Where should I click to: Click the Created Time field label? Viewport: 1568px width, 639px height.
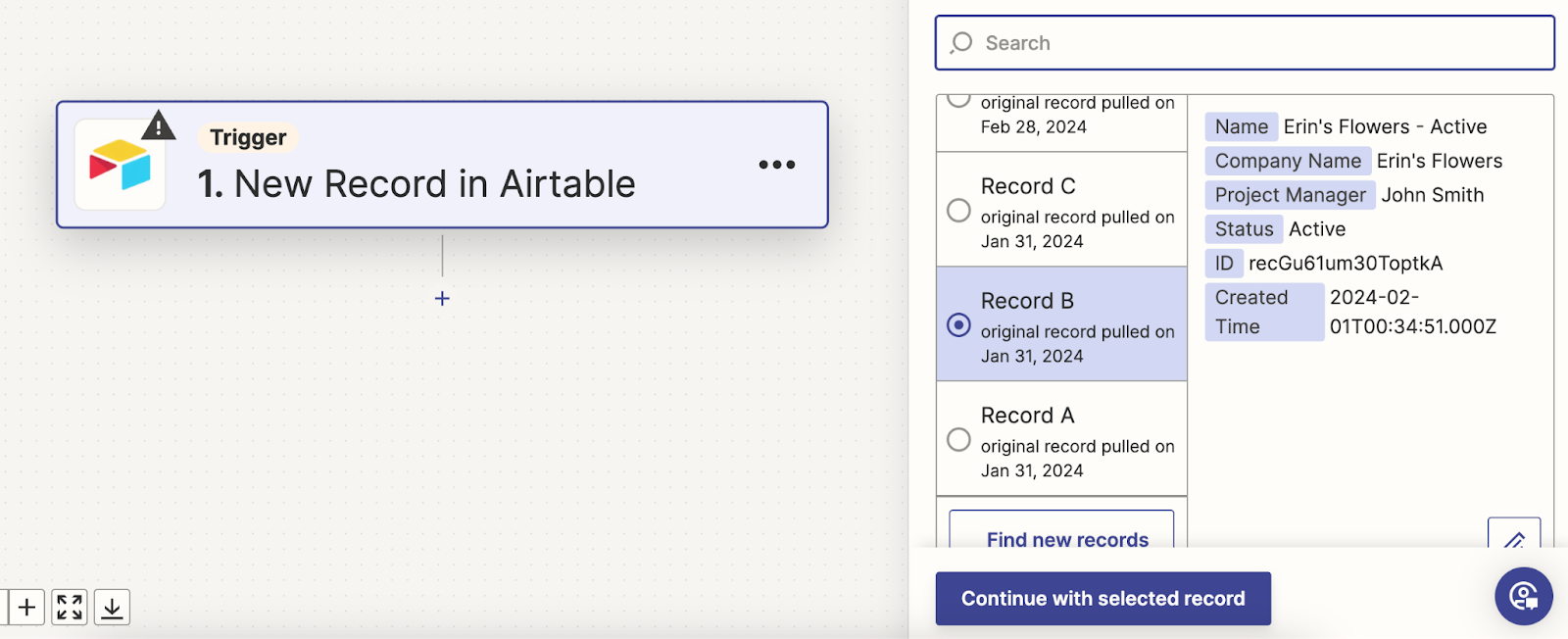tap(1264, 312)
